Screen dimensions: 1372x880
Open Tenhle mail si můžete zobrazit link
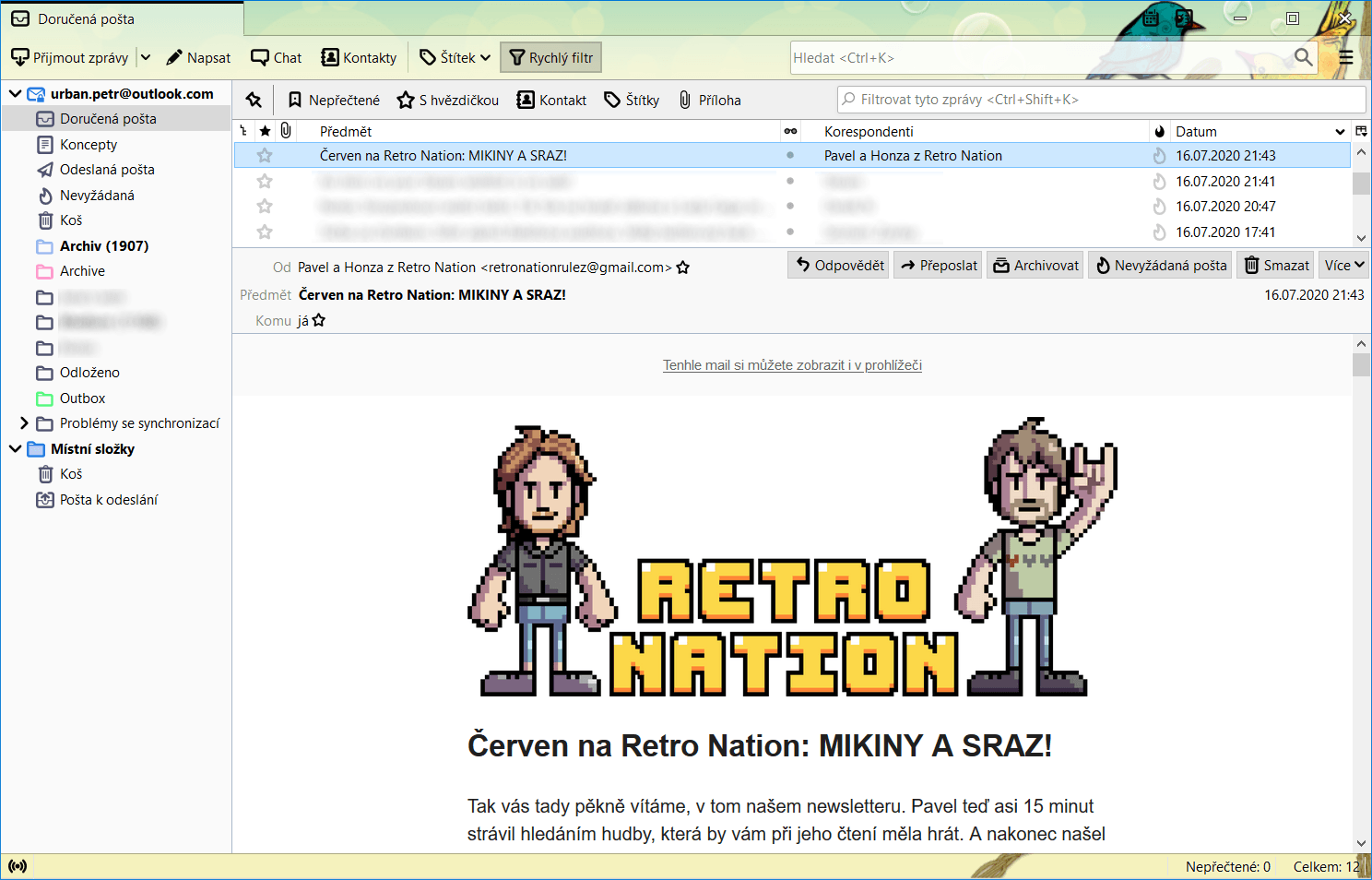[792, 365]
